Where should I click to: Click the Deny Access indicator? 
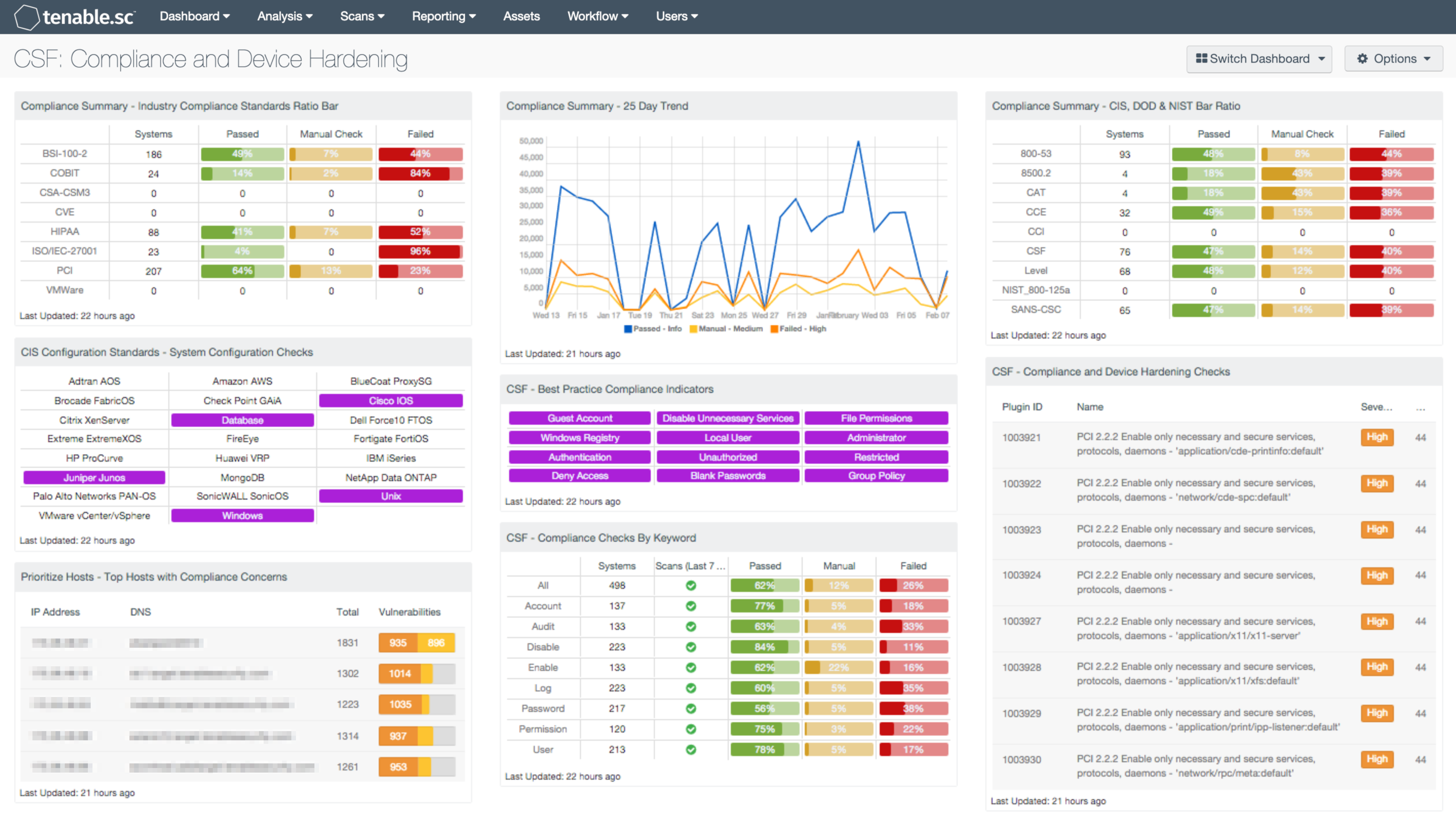click(579, 475)
